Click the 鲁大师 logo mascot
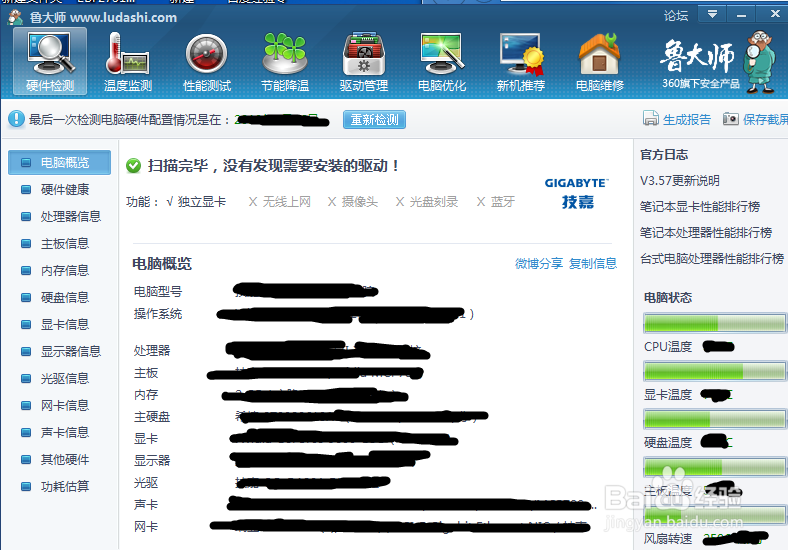788x550 pixels. [759, 61]
